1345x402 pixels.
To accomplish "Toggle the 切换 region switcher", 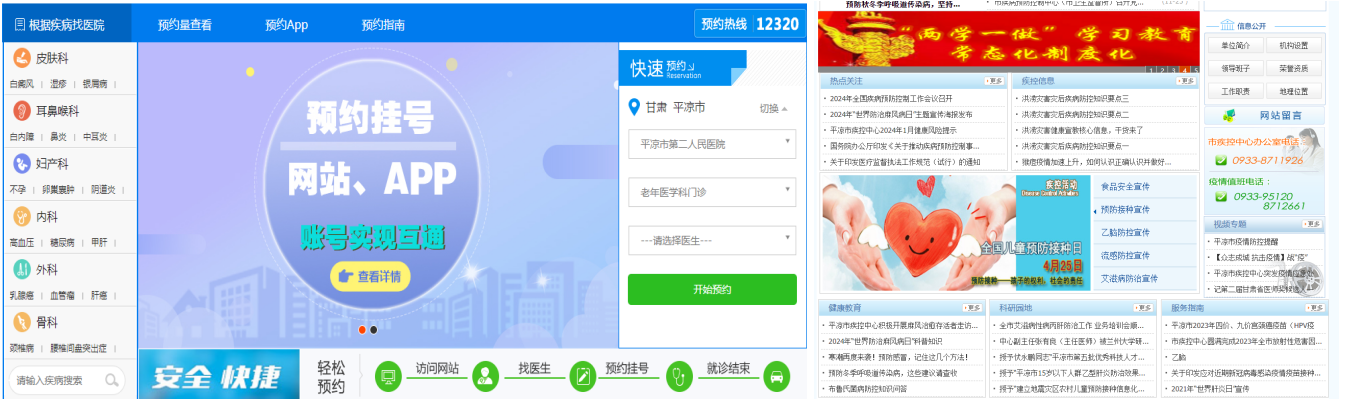I will 773,108.
